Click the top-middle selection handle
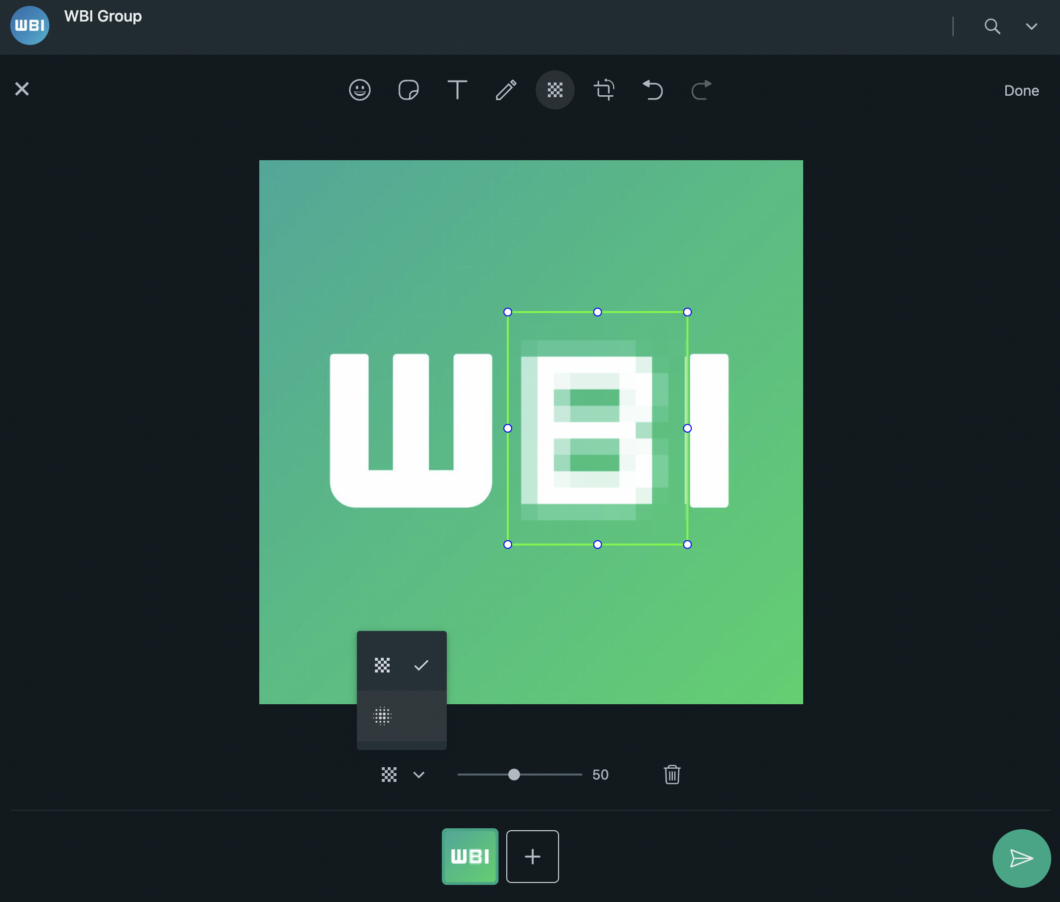 [598, 312]
